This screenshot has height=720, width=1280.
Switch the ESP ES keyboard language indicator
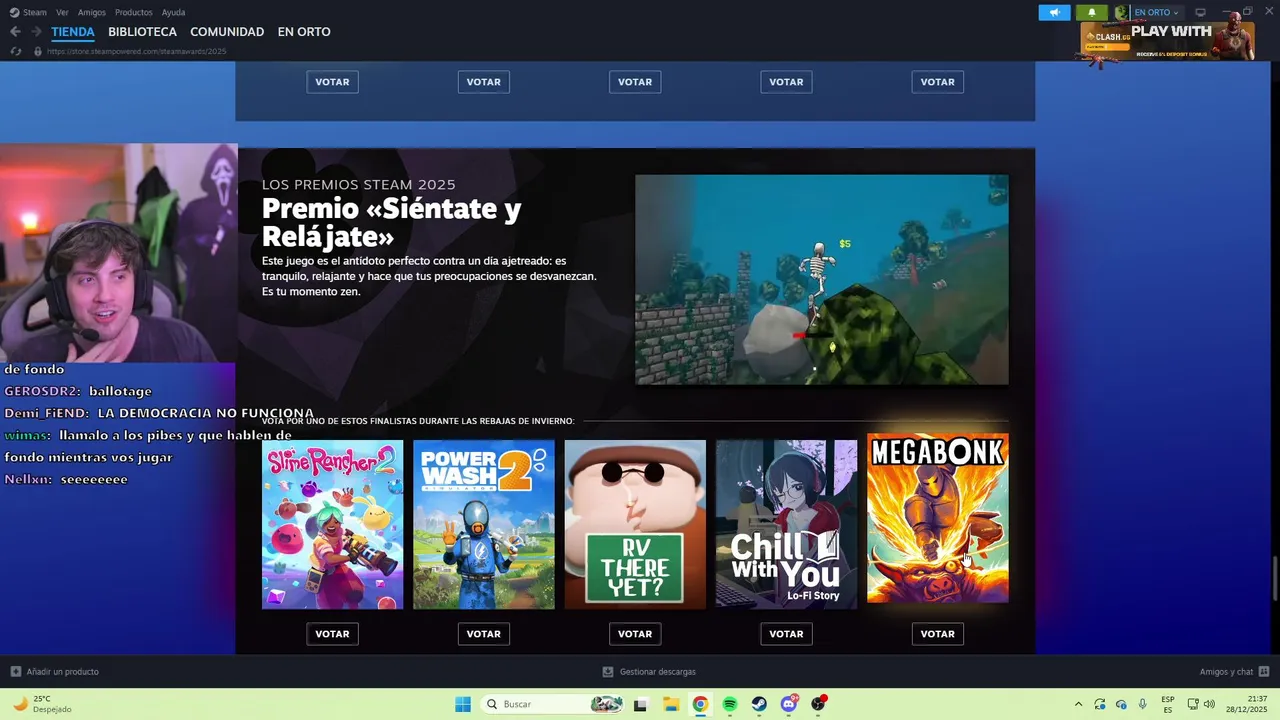coord(1168,704)
